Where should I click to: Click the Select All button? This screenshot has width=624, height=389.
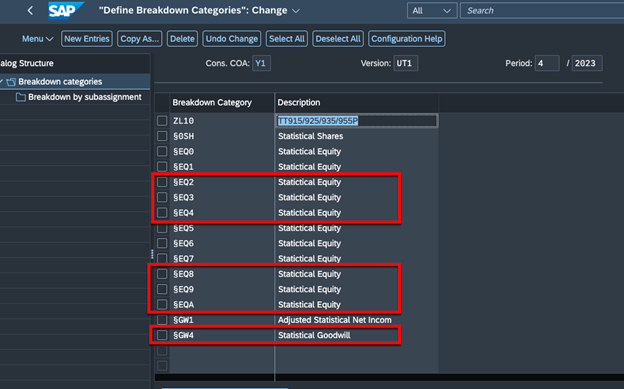(287, 39)
